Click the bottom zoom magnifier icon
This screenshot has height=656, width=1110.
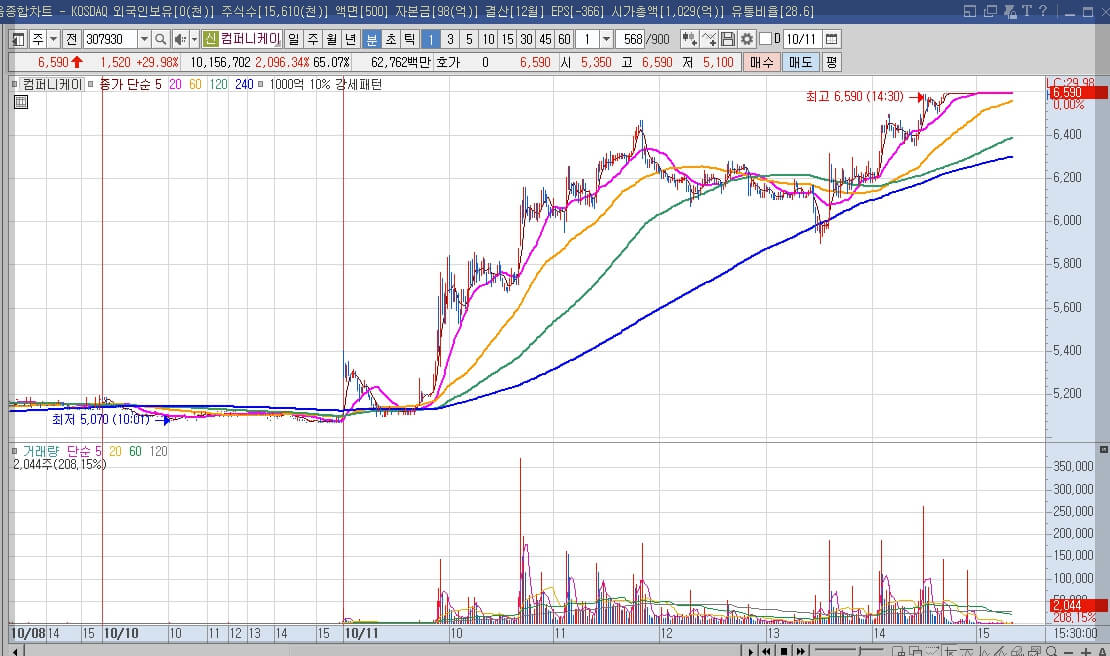tap(1052, 652)
